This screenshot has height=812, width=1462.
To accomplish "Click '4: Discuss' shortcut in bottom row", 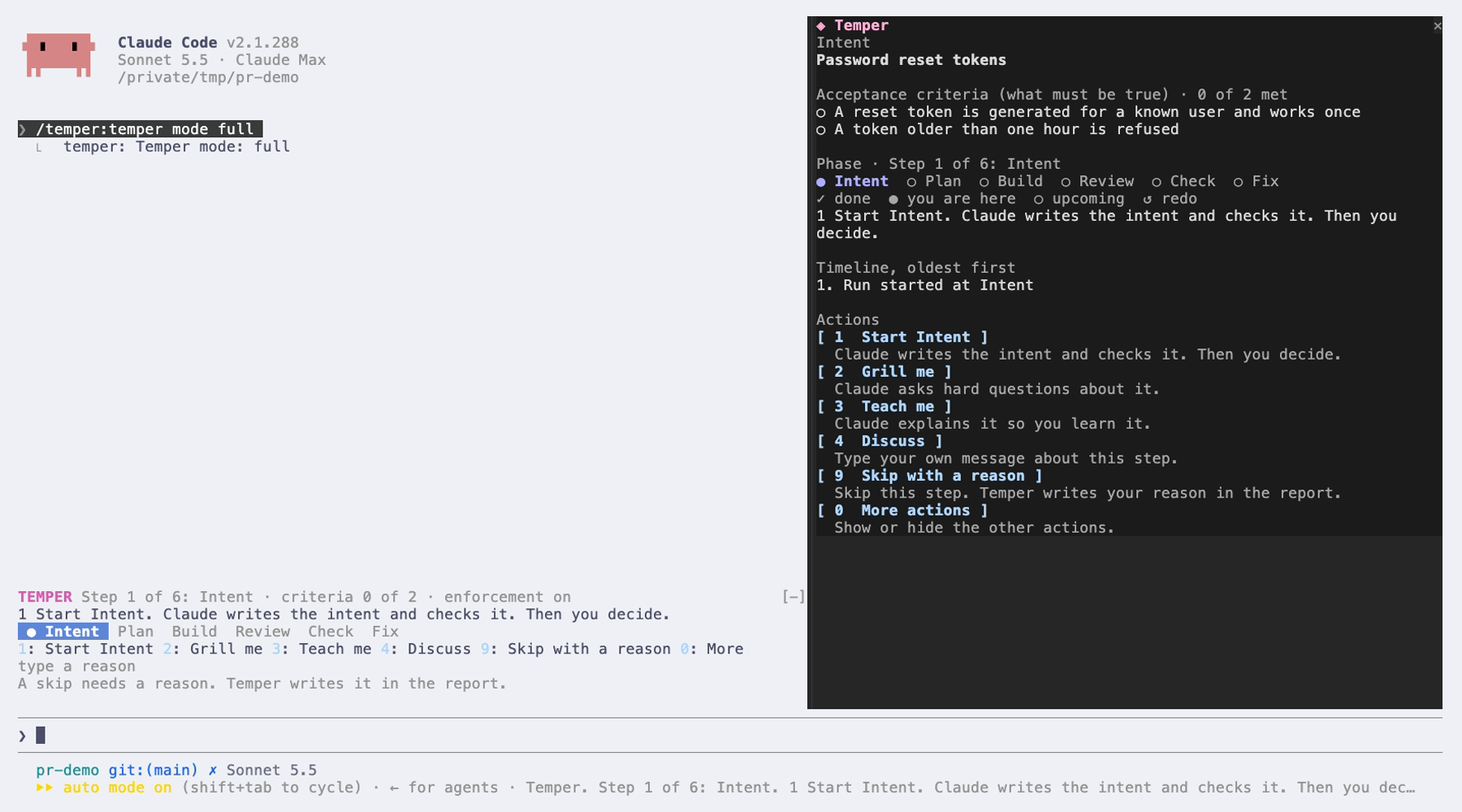I will click(x=426, y=649).
